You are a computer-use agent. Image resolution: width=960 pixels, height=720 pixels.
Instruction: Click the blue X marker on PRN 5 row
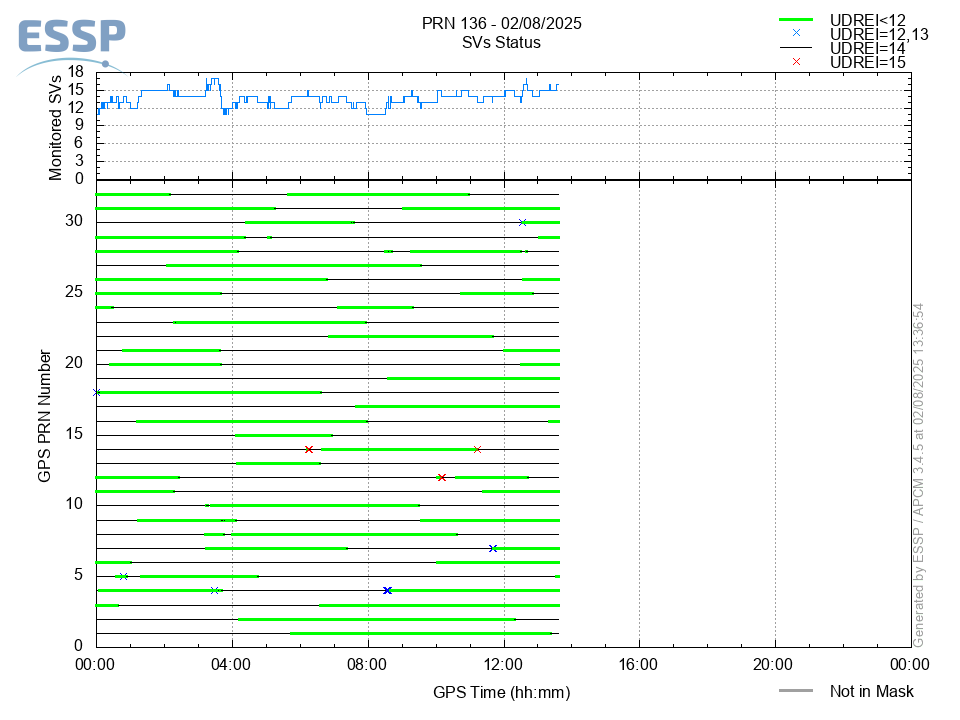(x=123, y=576)
